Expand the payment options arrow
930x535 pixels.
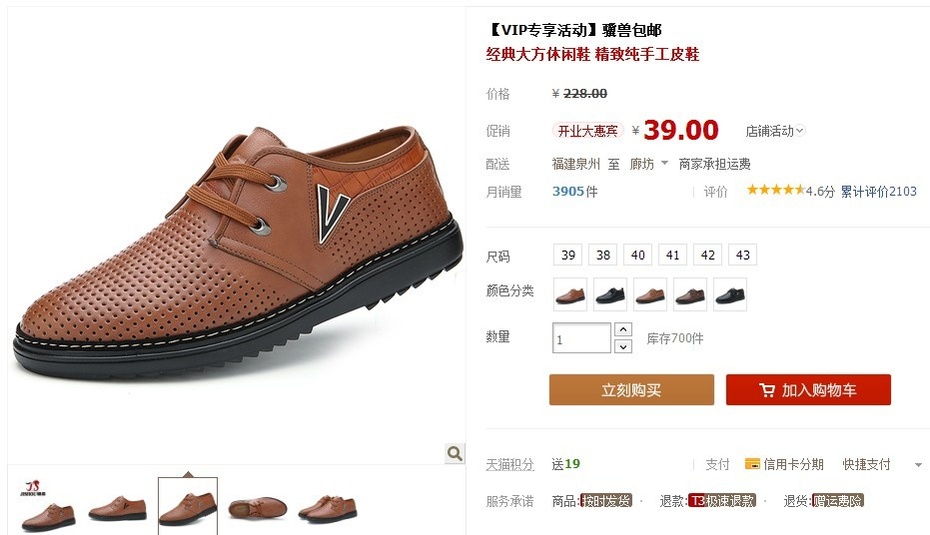(x=918, y=465)
